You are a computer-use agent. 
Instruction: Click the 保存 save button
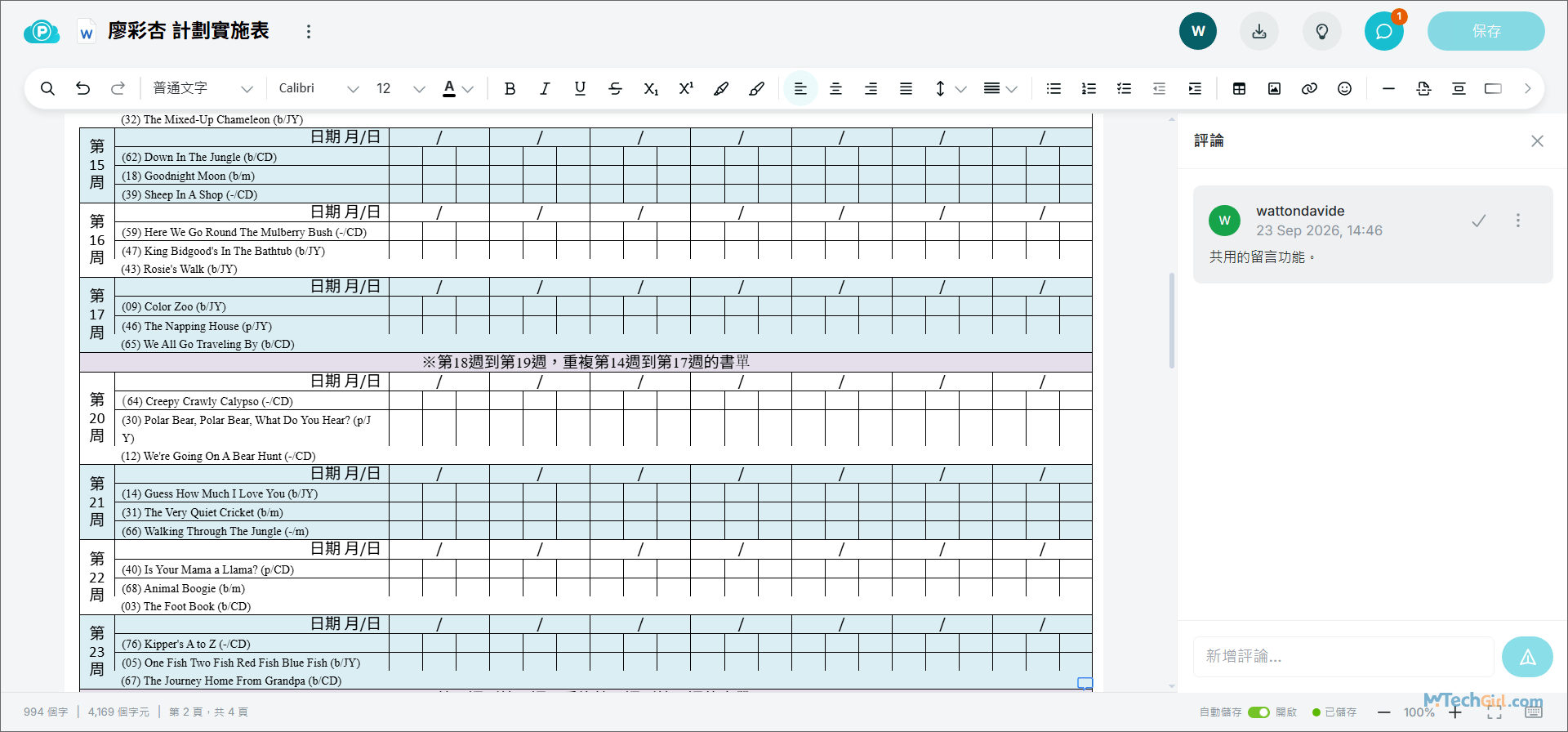point(1486,31)
